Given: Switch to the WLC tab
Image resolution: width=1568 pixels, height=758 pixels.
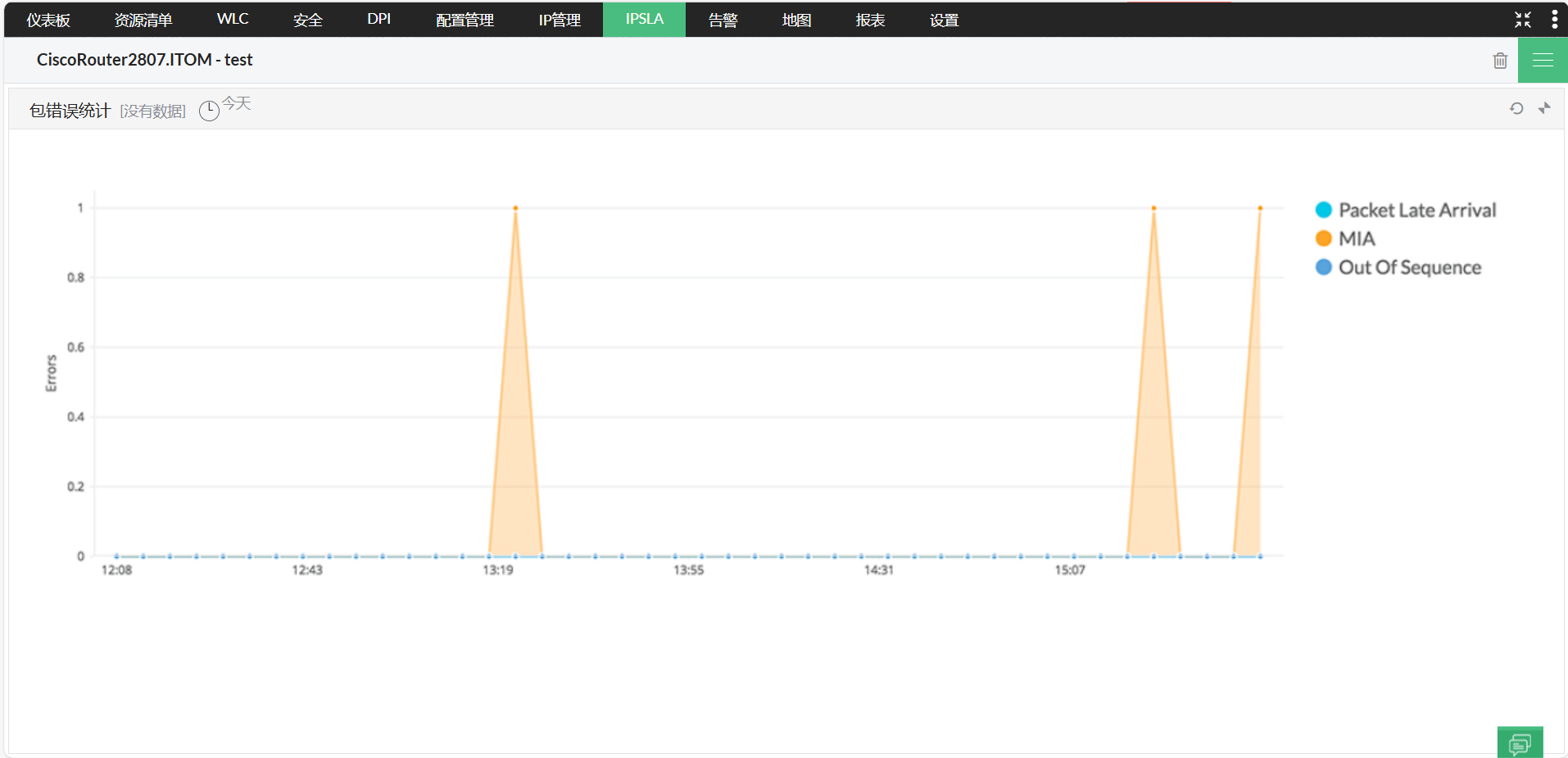Looking at the screenshot, I should pyautogui.click(x=233, y=20).
